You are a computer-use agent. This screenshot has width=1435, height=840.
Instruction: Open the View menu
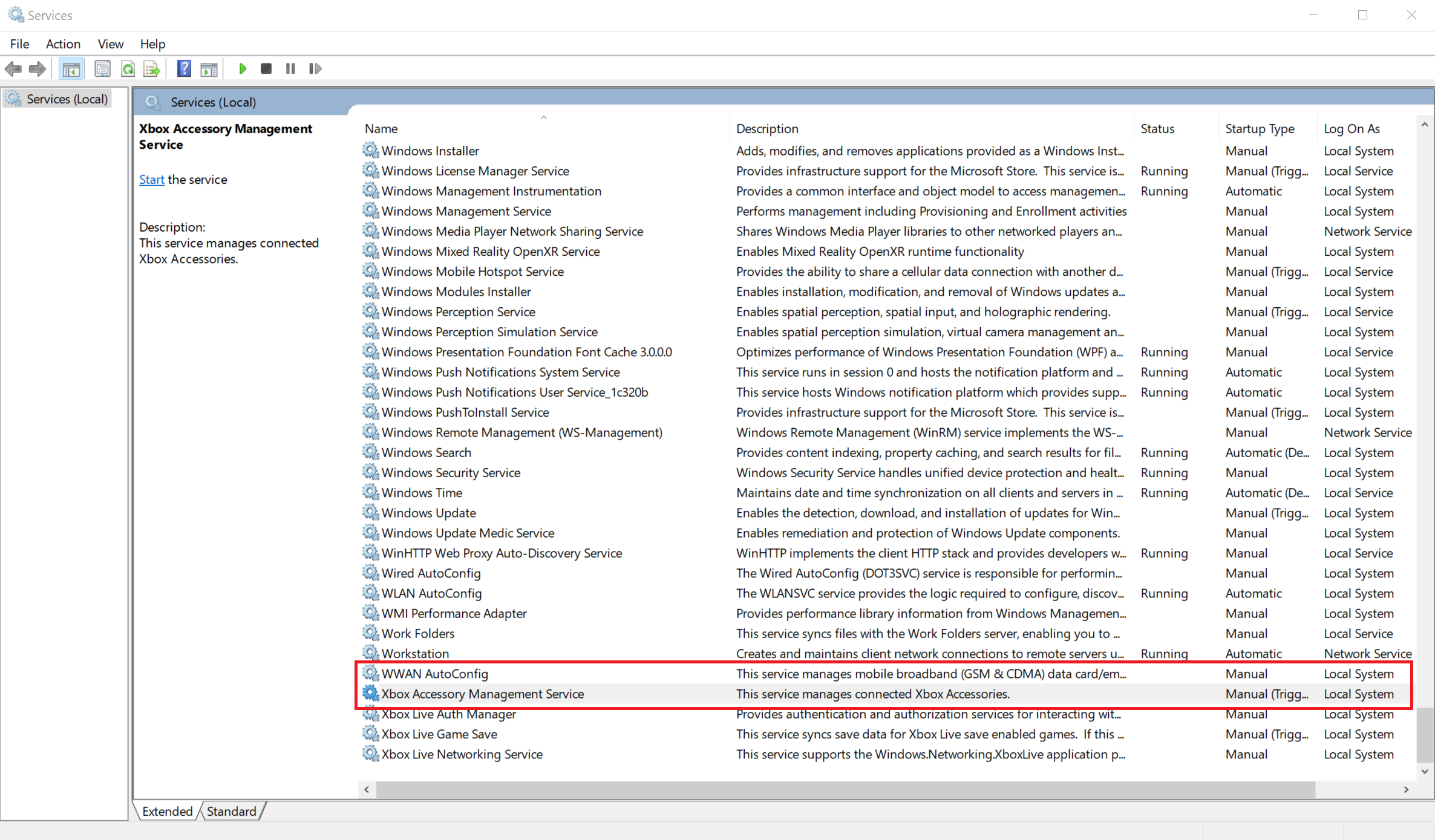111,44
